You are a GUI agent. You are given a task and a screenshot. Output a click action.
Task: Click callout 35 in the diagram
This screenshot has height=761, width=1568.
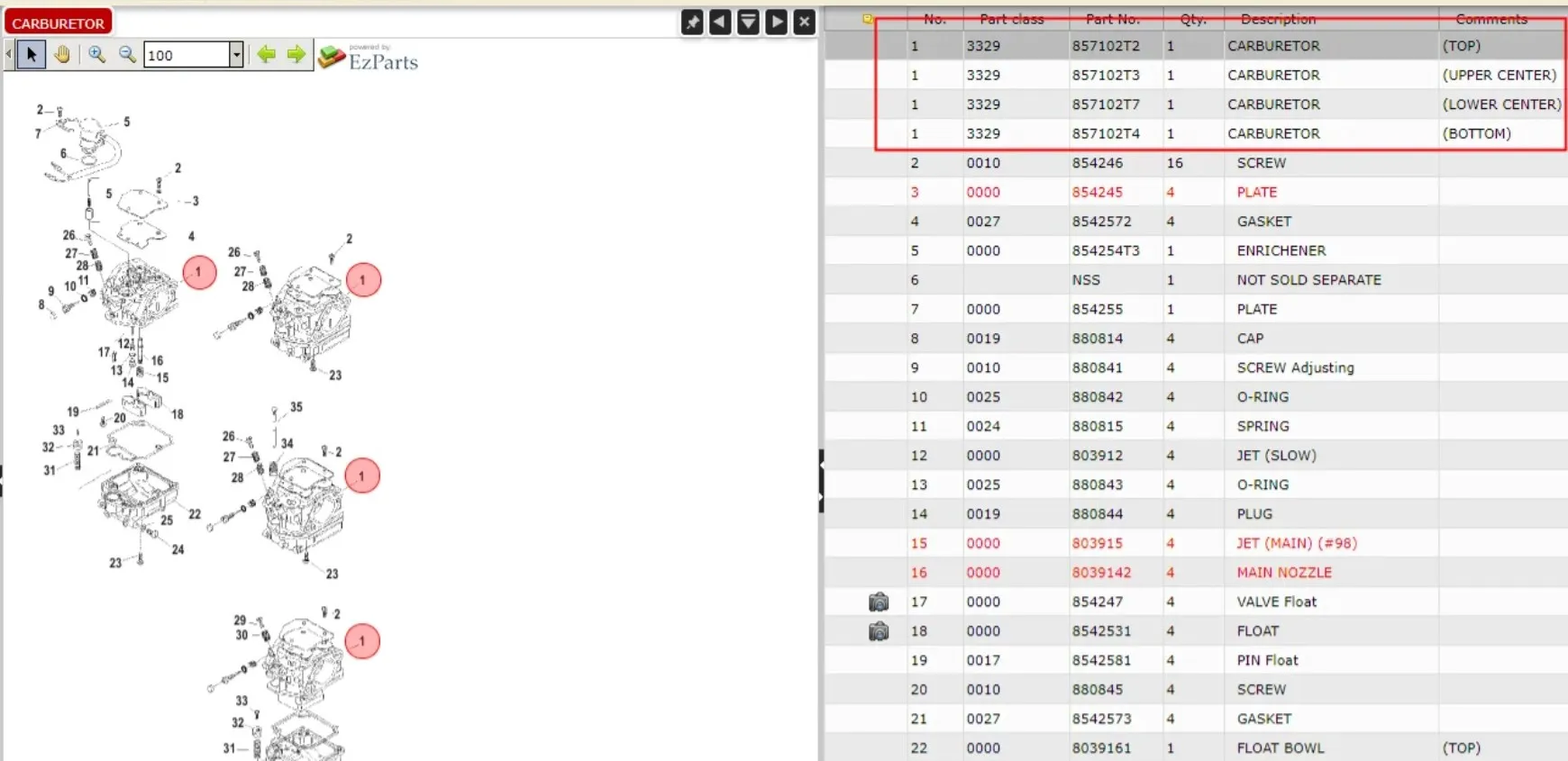point(296,407)
